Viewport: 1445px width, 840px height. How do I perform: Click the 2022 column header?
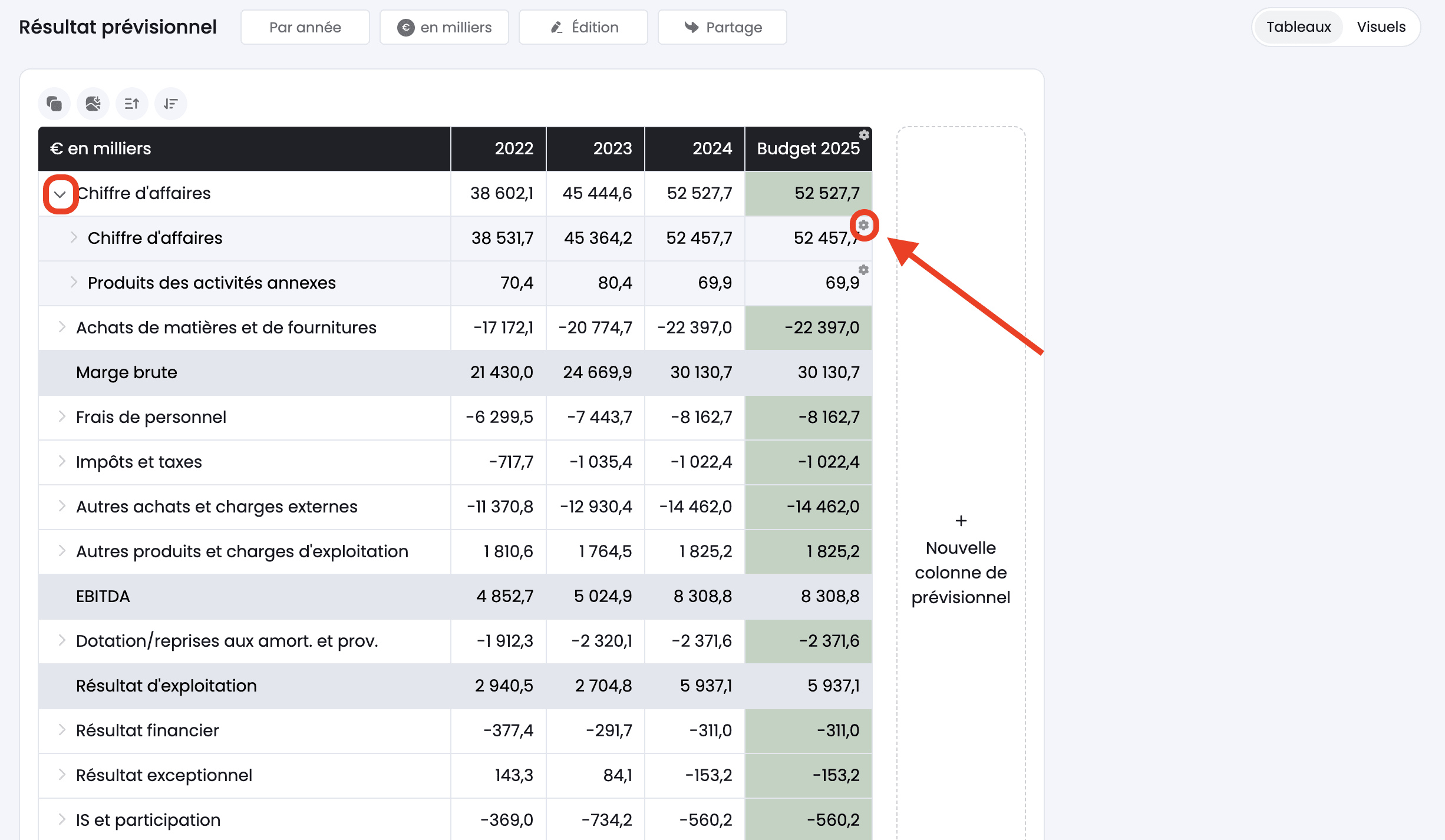(x=499, y=148)
